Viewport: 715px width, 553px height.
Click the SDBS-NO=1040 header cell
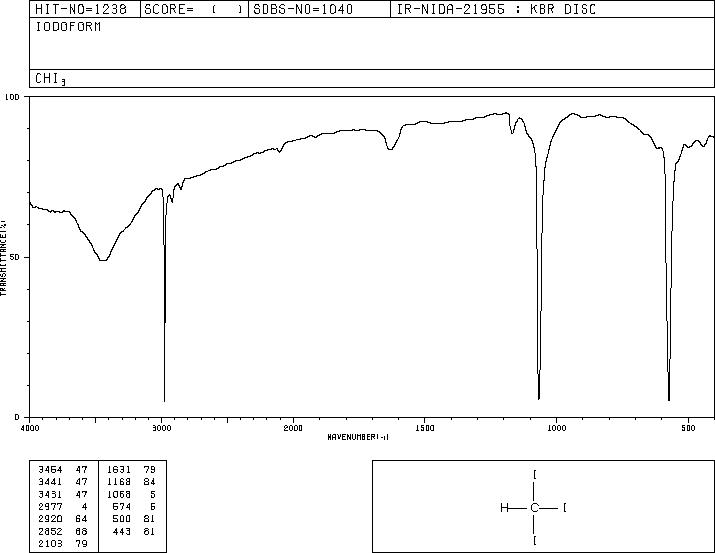(x=303, y=9)
